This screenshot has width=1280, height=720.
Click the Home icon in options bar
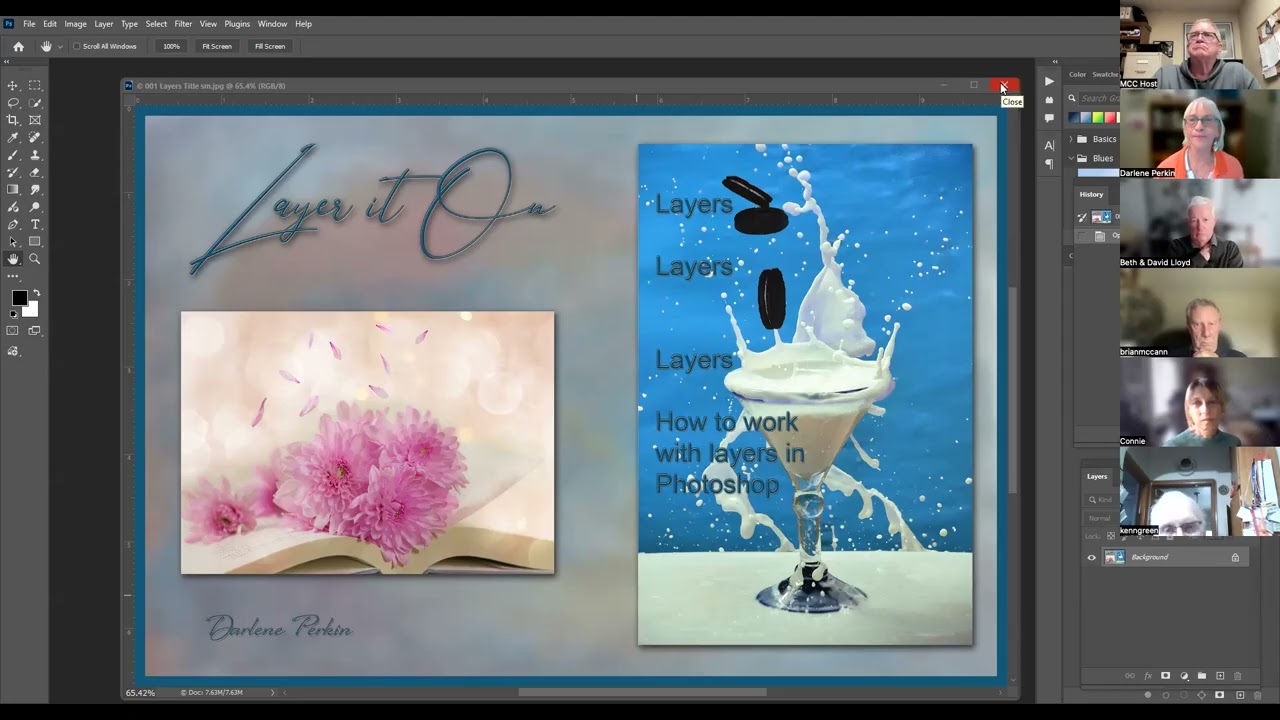tap(18, 46)
